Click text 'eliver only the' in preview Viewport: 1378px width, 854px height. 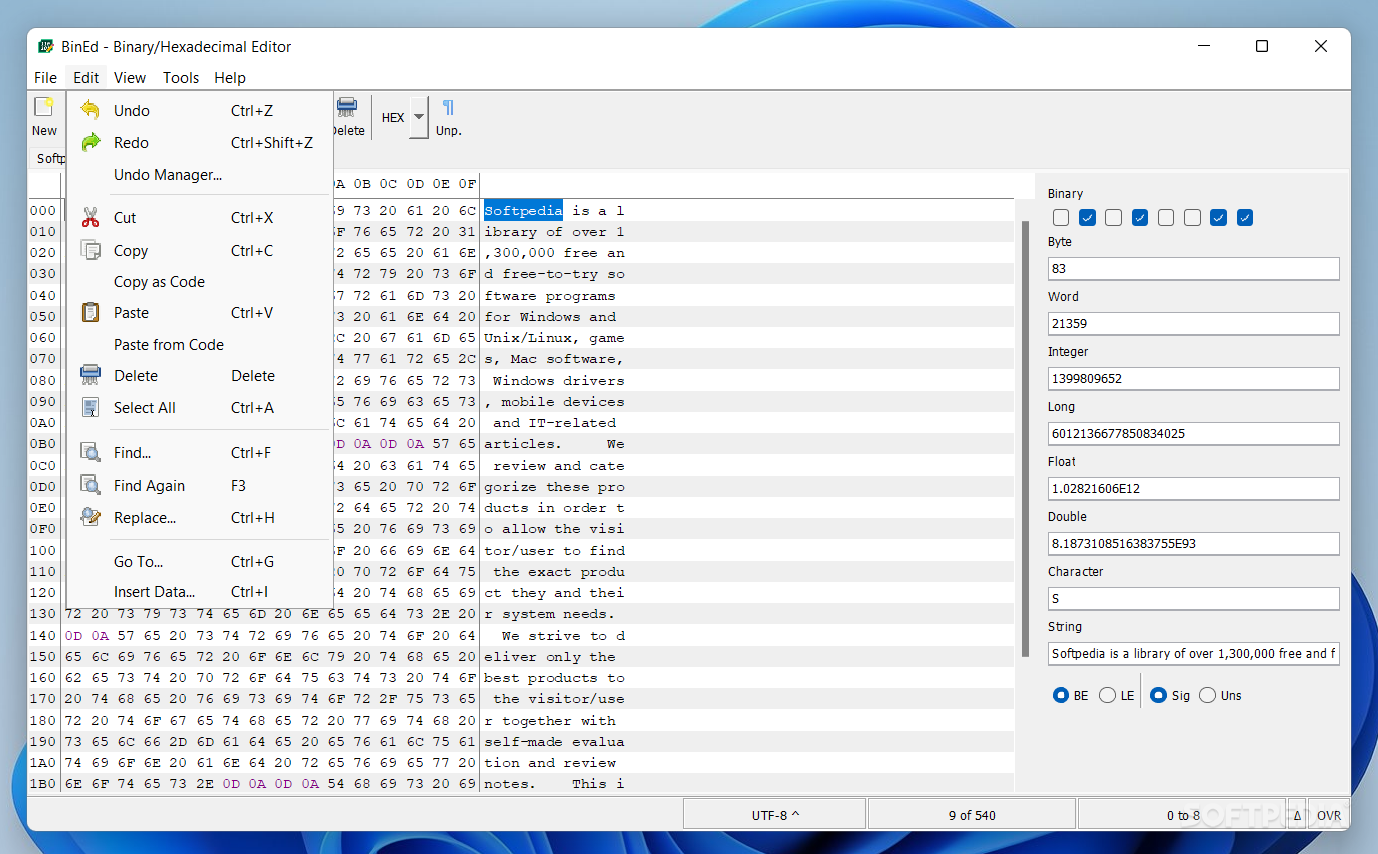(550, 656)
